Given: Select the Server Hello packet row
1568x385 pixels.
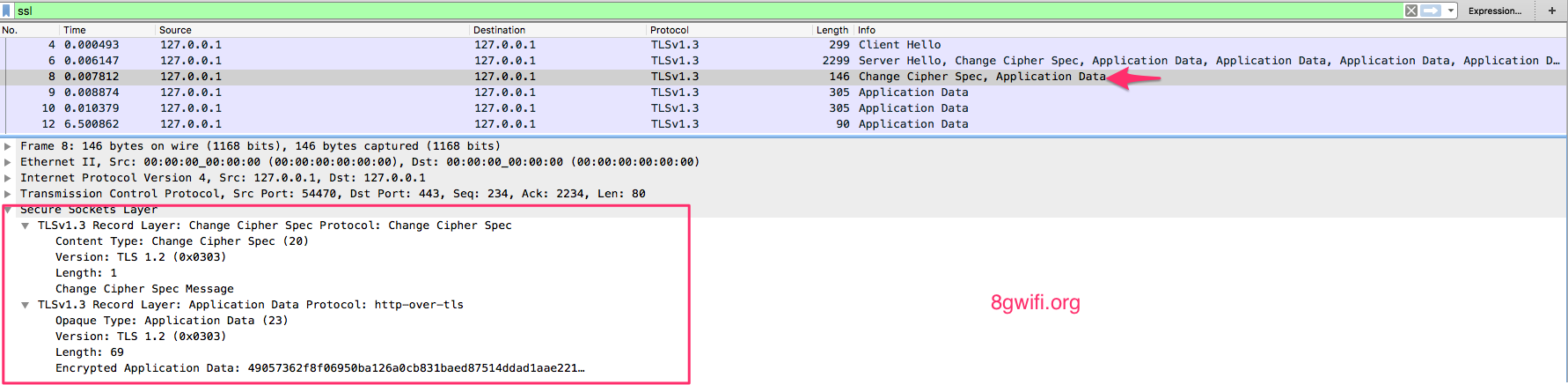Looking at the screenshot, I should coord(783,61).
